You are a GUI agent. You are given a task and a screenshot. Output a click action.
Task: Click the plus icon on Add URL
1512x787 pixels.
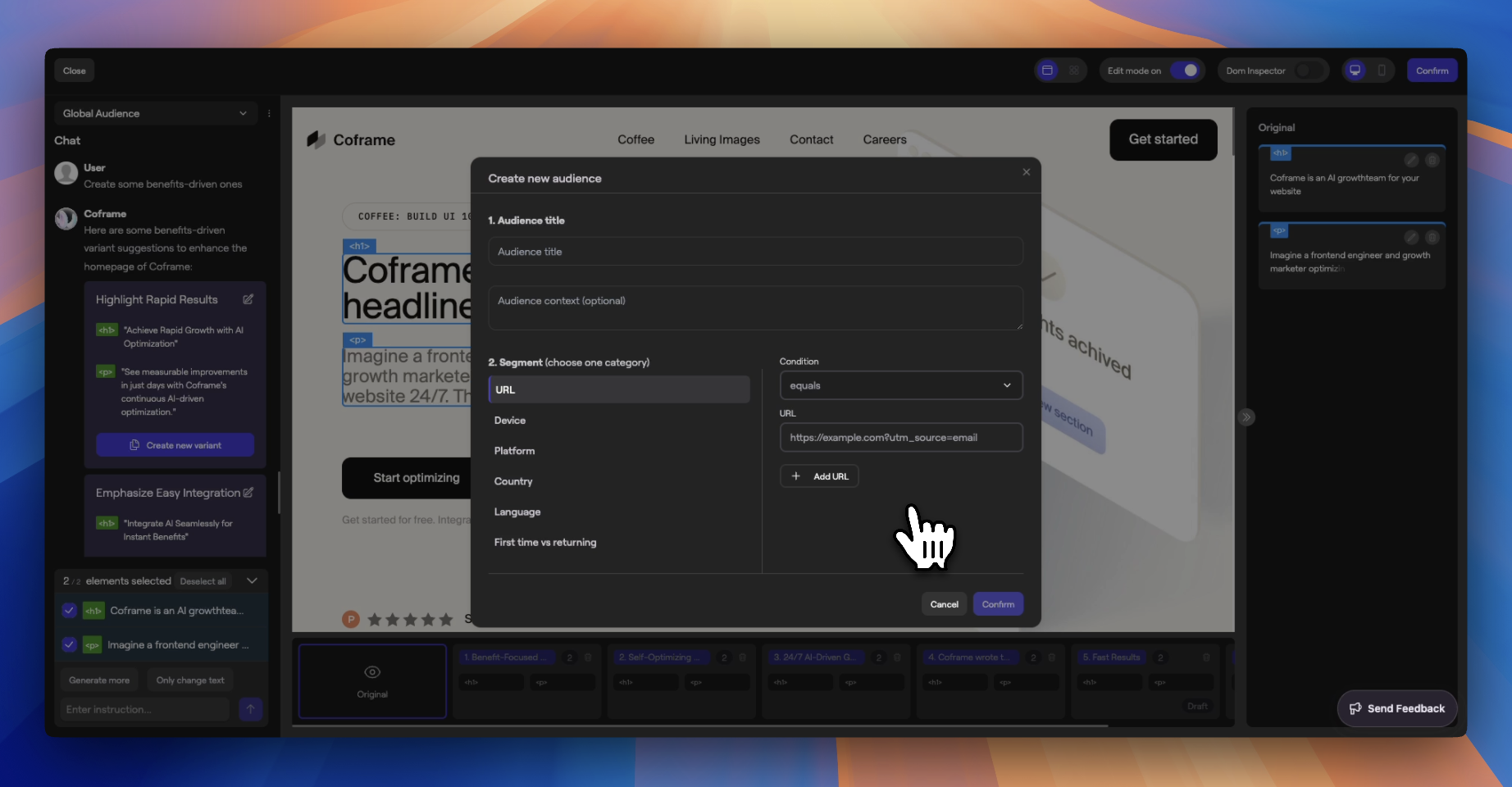click(x=795, y=476)
